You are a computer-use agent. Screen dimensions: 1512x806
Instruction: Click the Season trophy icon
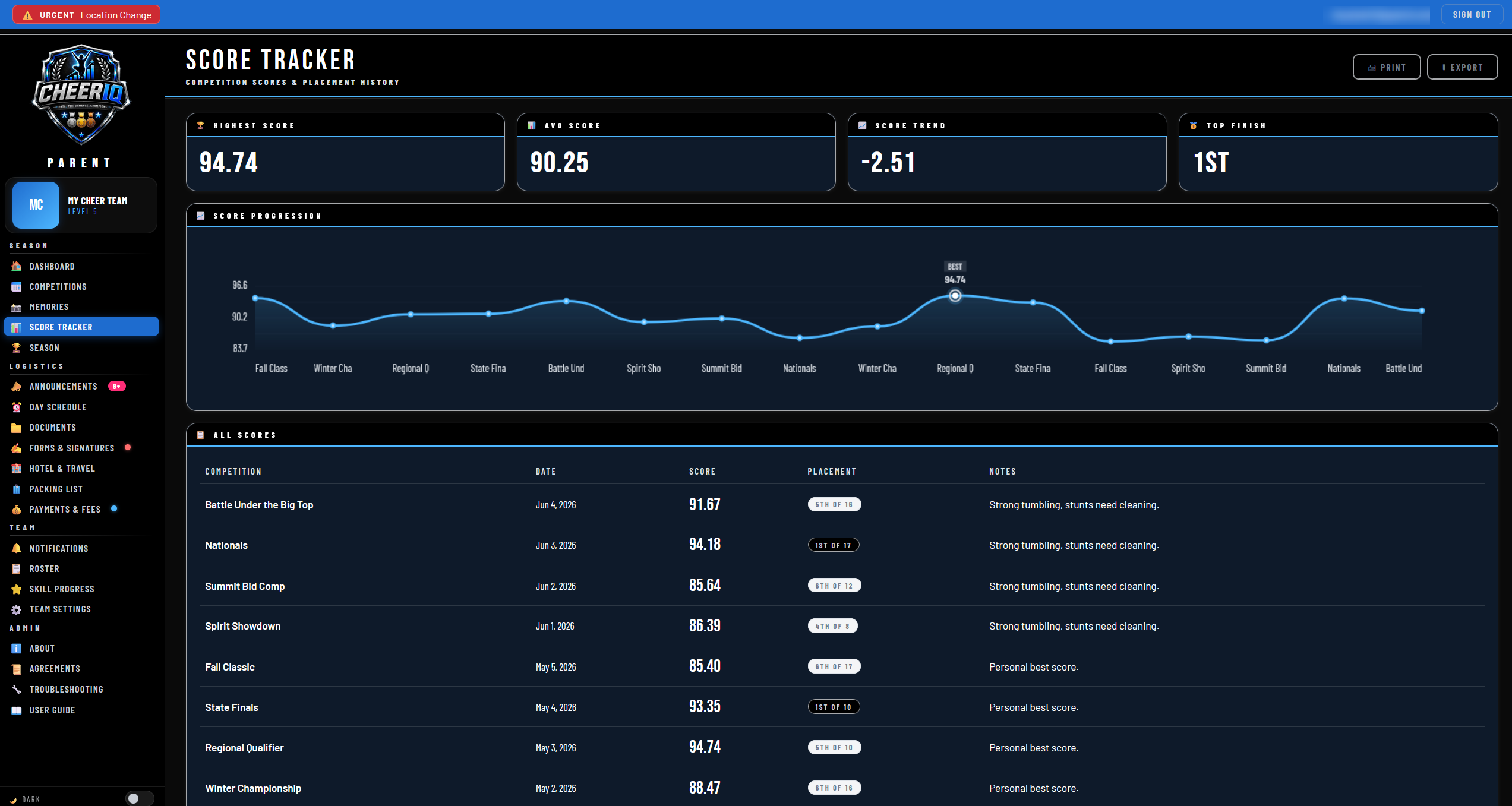click(17, 348)
